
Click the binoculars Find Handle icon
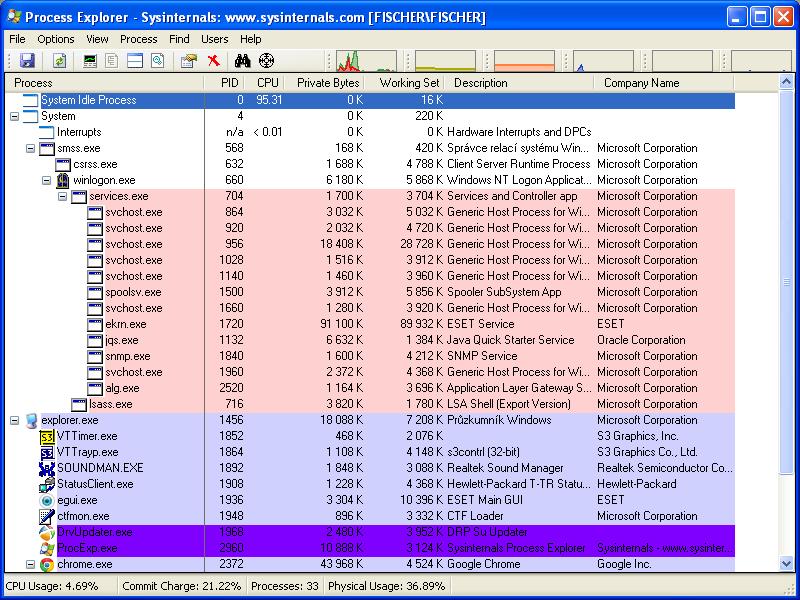242,61
